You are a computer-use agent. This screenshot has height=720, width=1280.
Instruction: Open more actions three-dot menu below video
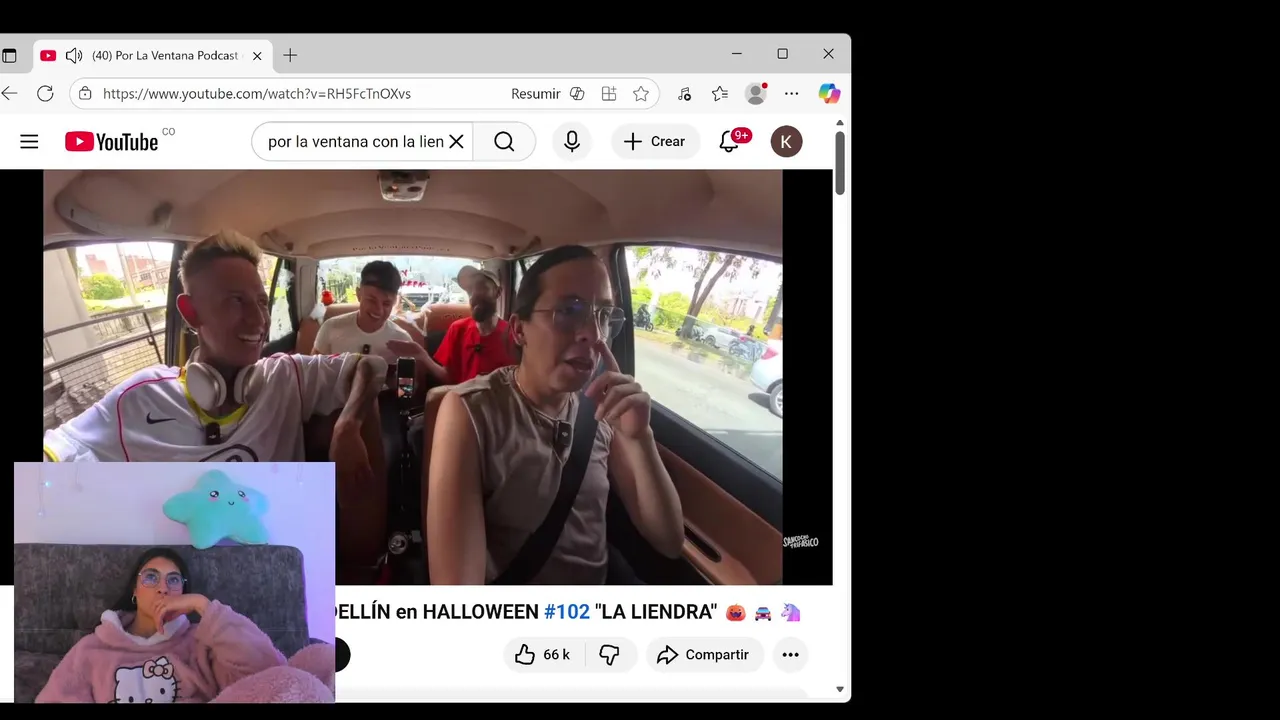pos(790,655)
